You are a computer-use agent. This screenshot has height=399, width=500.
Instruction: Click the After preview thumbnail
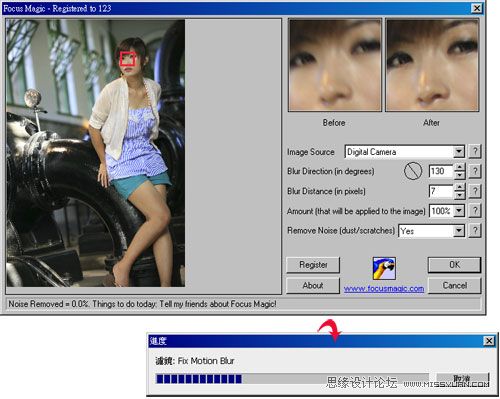click(432, 65)
